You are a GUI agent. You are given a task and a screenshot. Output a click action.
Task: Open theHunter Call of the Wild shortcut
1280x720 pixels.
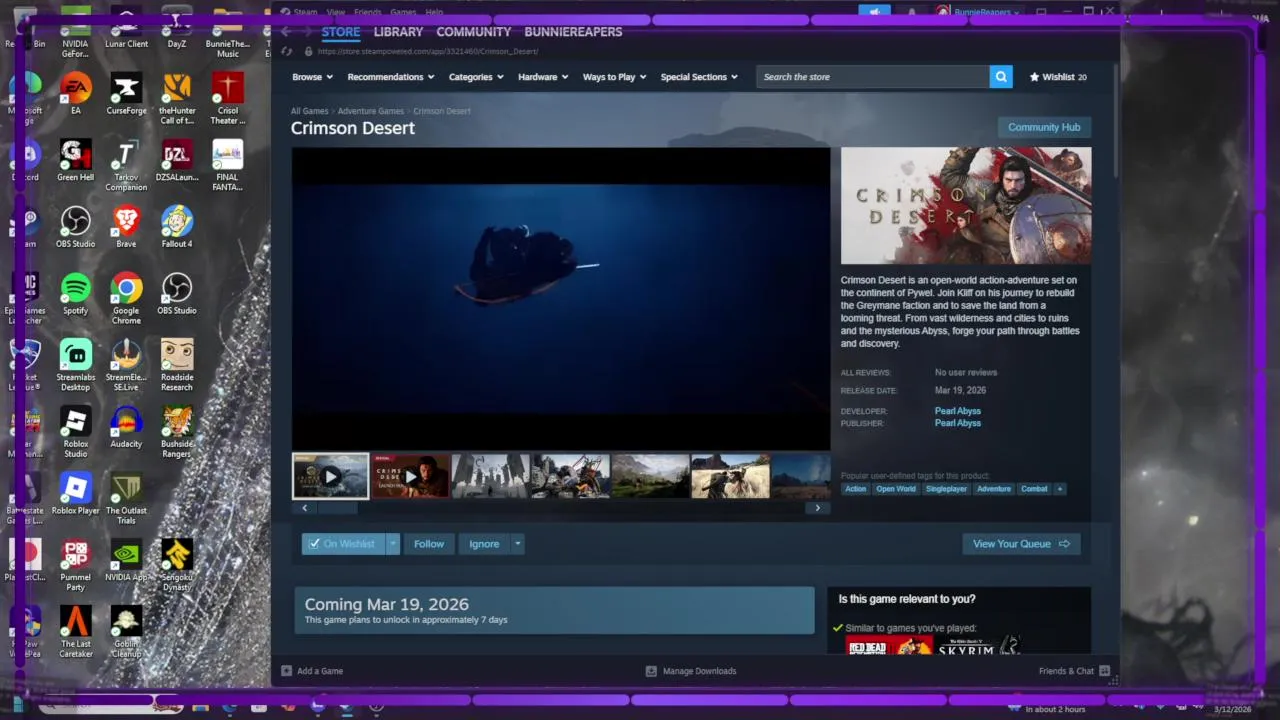point(177,99)
